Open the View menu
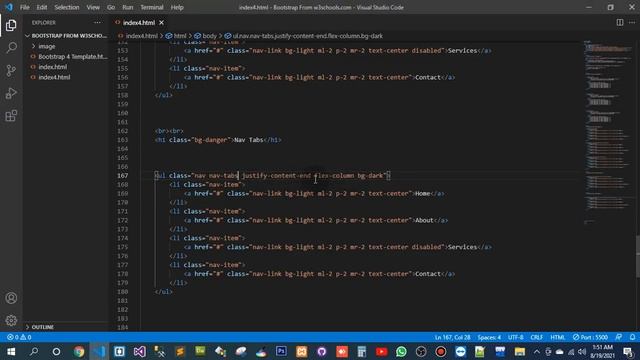The image size is (640, 360). [x=93, y=7]
